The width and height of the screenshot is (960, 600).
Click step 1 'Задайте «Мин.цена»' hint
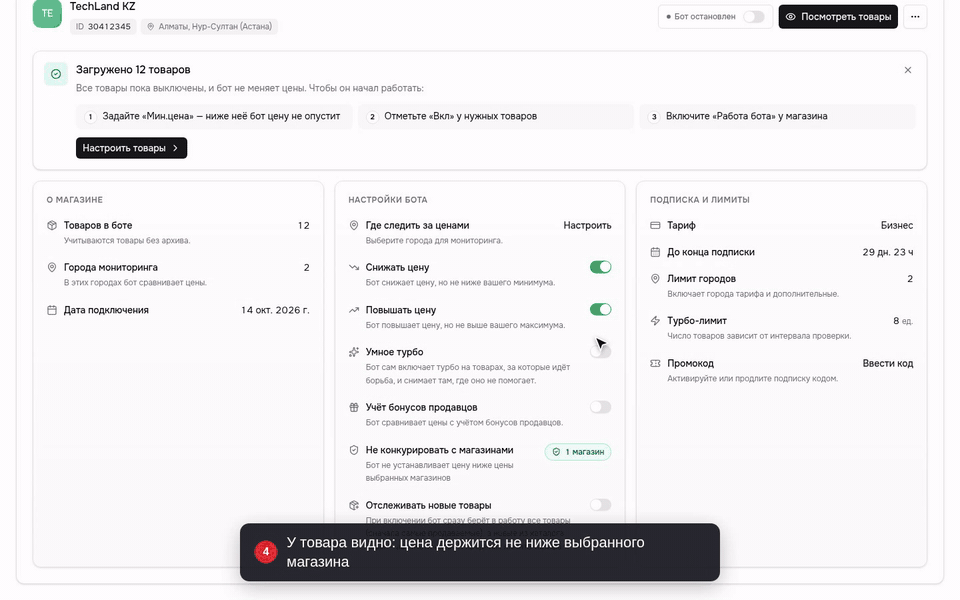pos(214,116)
